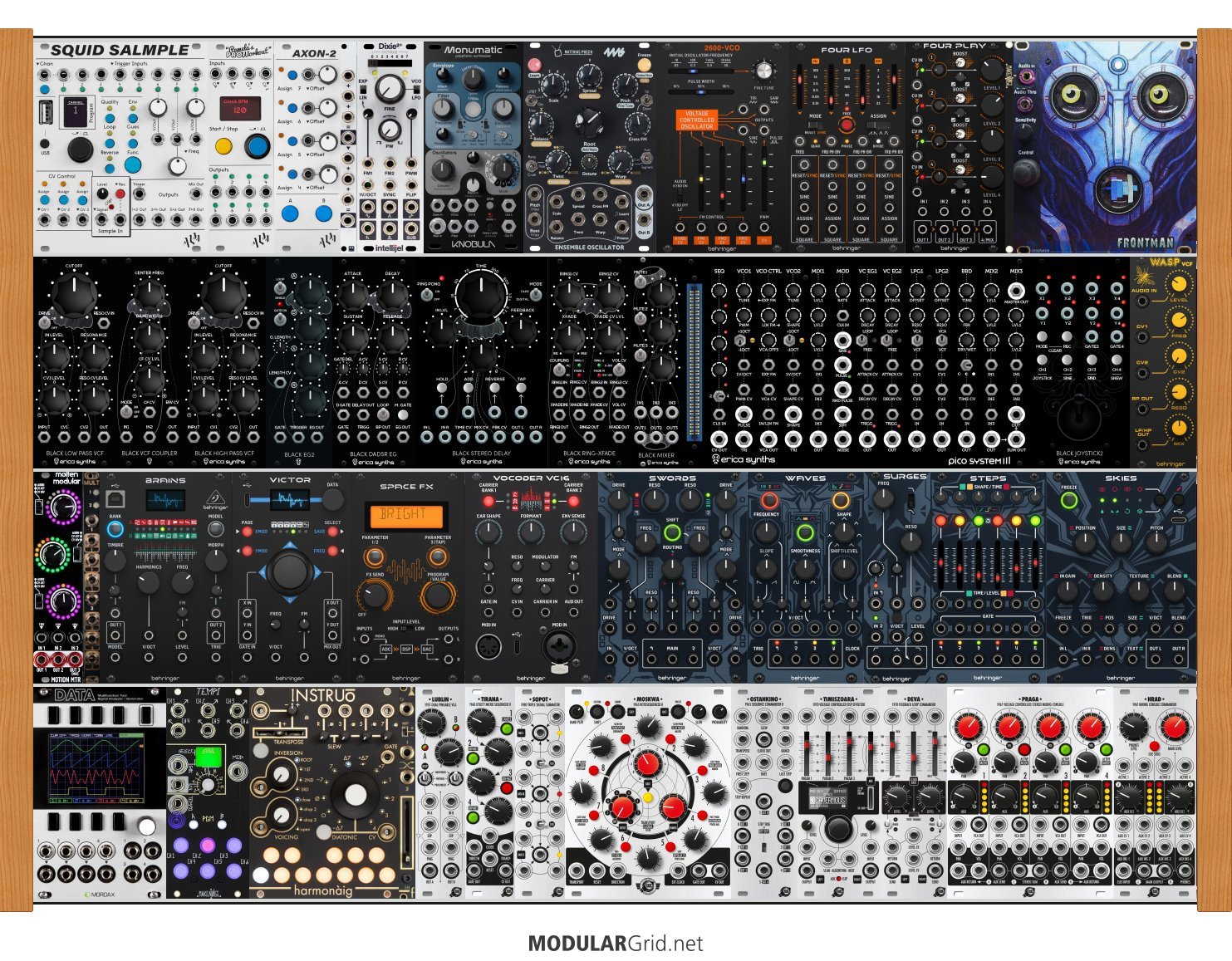Click the large joystick on Victor

tap(289, 571)
